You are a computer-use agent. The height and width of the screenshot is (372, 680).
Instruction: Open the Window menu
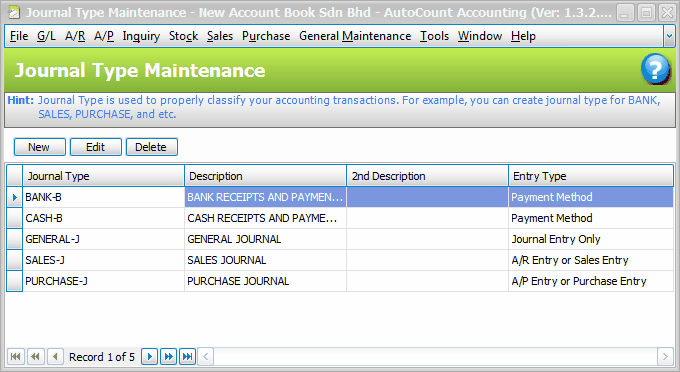tap(480, 36)
